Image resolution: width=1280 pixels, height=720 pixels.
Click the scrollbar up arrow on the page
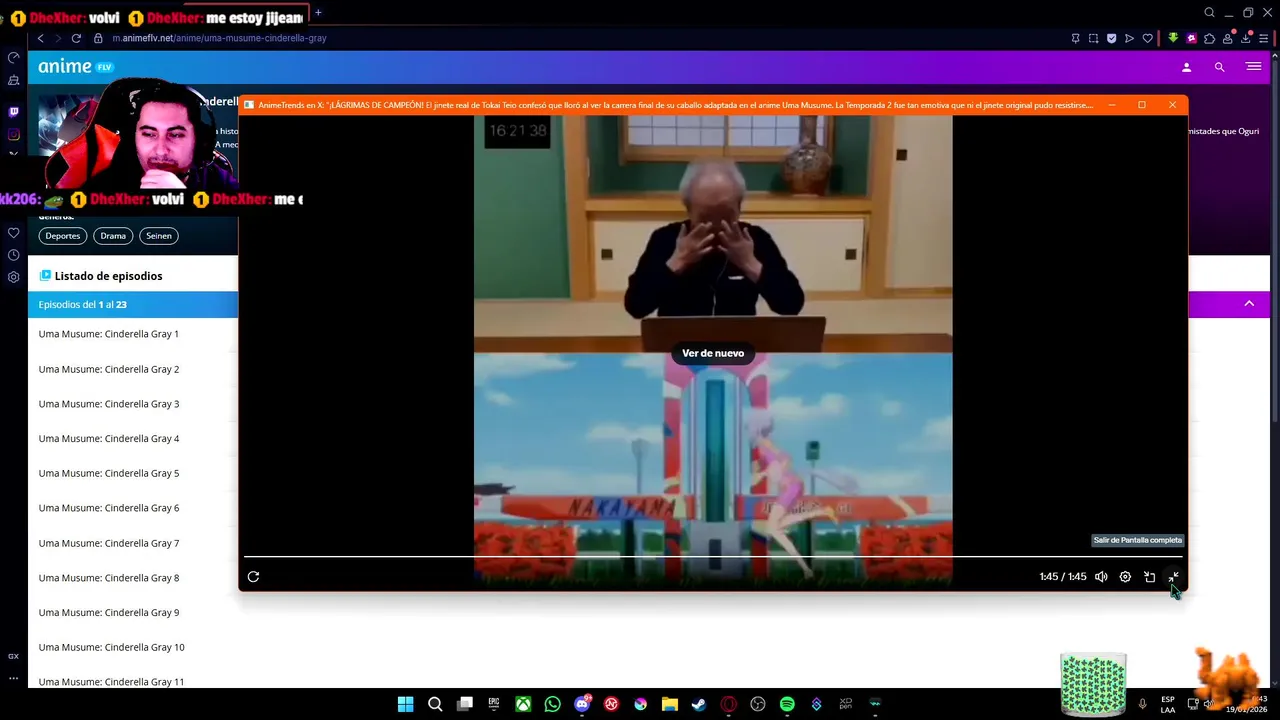point(1275,57)
